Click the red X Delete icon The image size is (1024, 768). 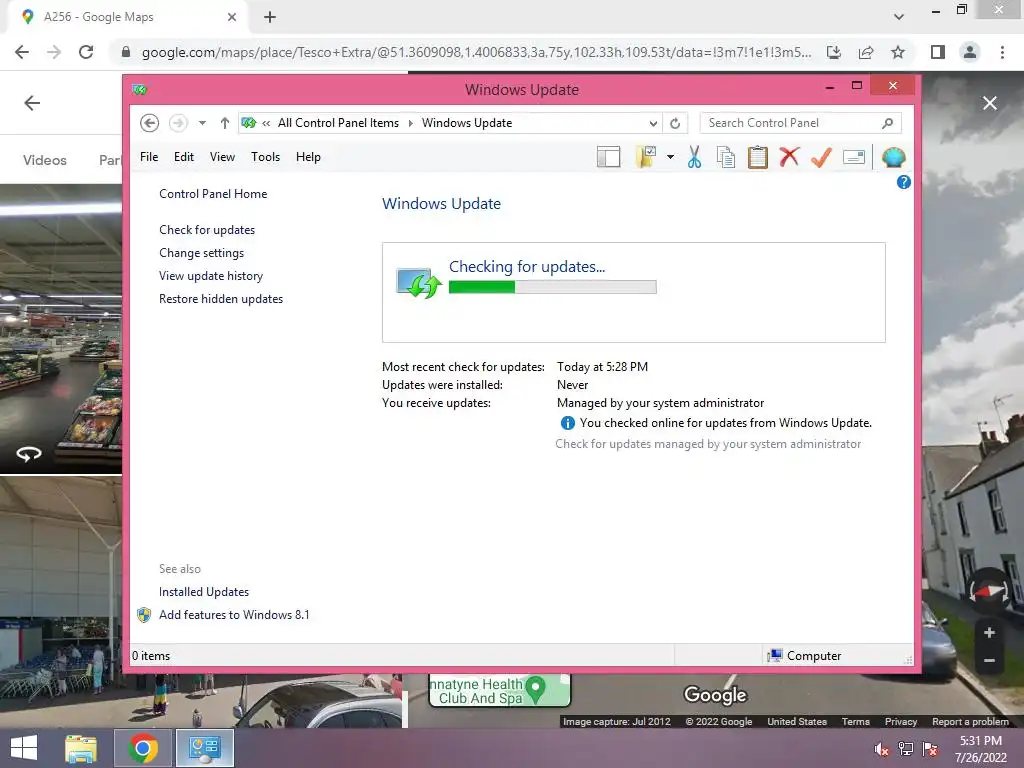pyautogui.click(x=790, y=157)
